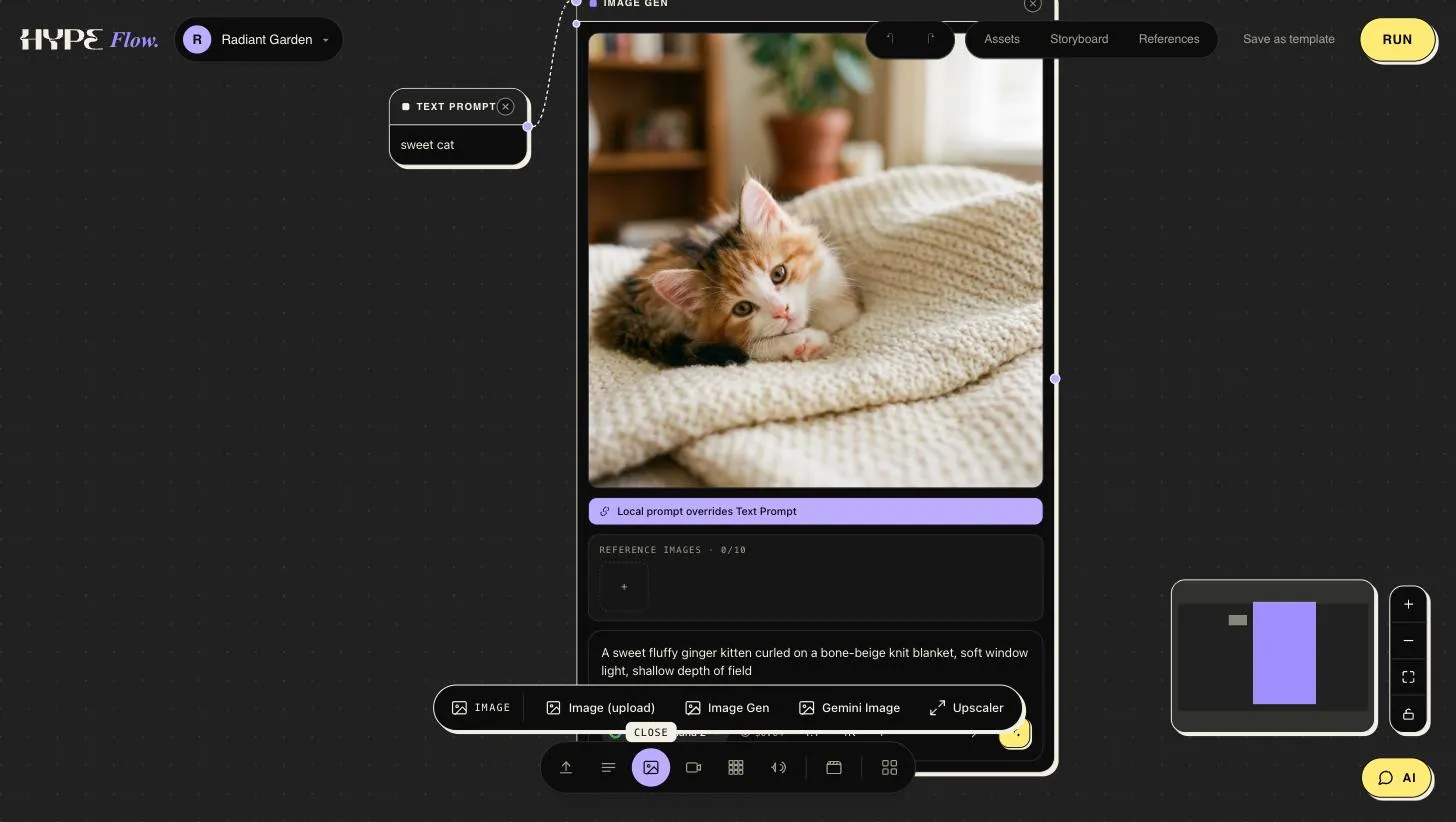The height and width of the screenshot is (822, 1456).
Task: Close the image menu via the purple image icon
Action: pyautogui.click(x=651, y=768)
